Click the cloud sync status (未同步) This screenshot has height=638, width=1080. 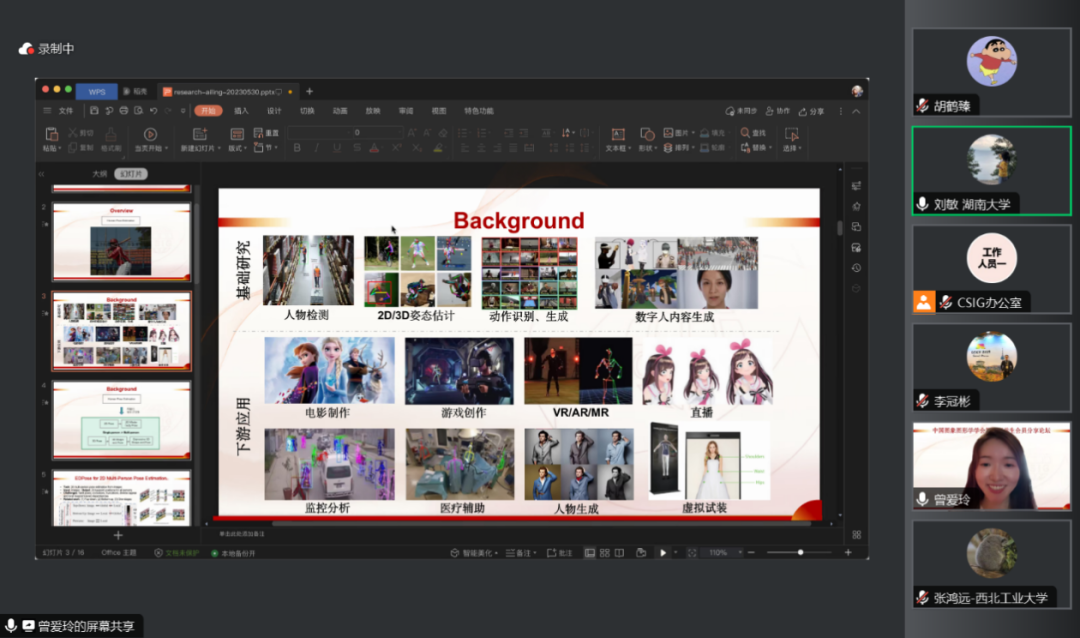tap(741, 111)
